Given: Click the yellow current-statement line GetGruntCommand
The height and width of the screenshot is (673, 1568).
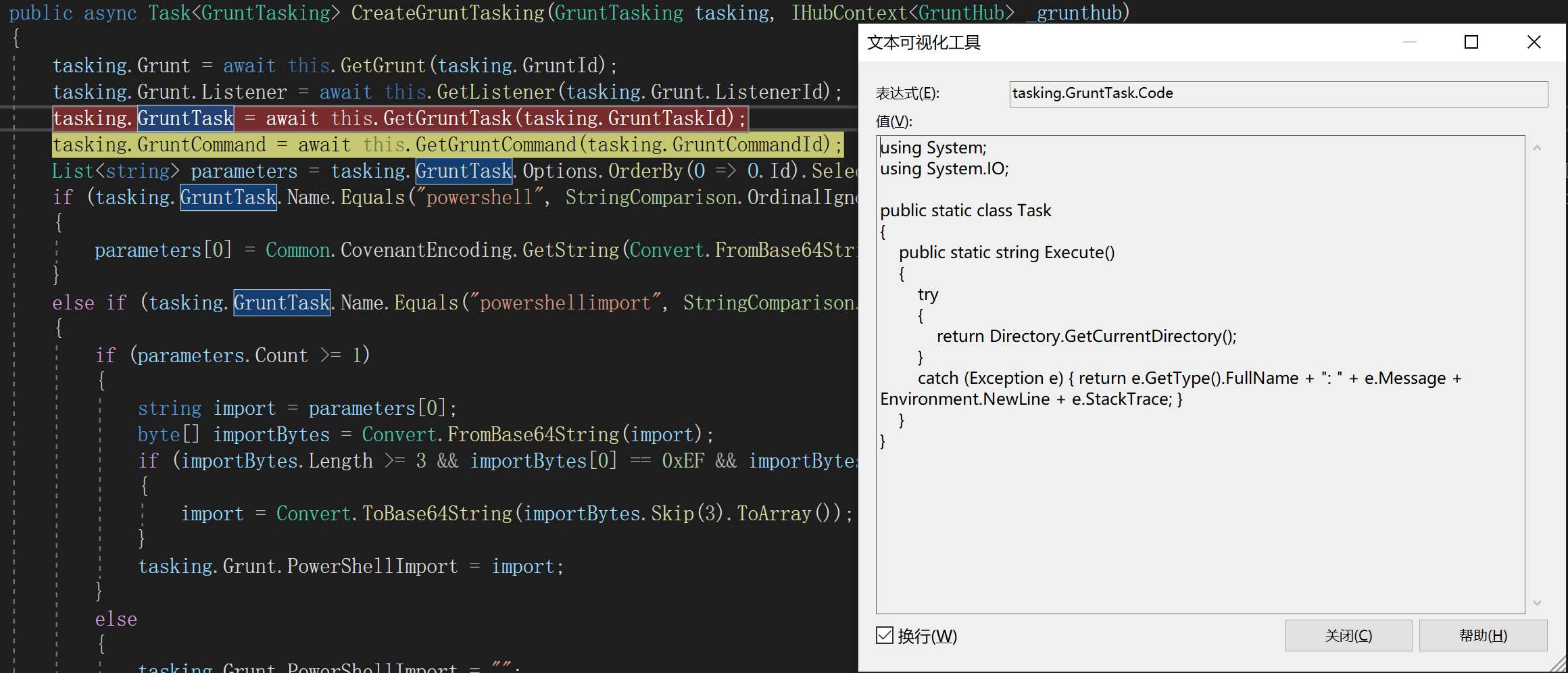Looking at the screenshot, I should click(x=447, y=145).
